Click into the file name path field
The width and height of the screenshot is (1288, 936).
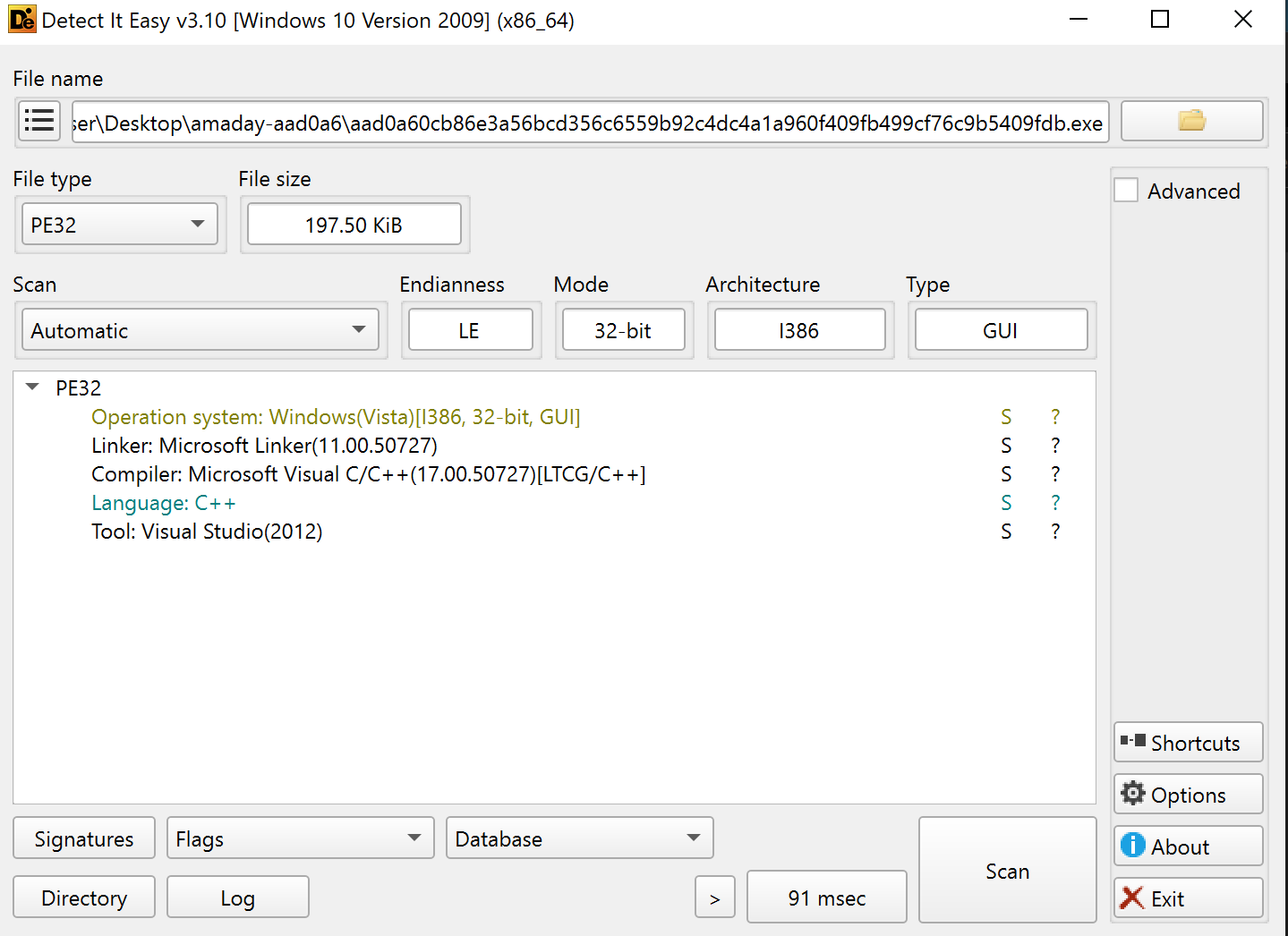tap(588, 123)
